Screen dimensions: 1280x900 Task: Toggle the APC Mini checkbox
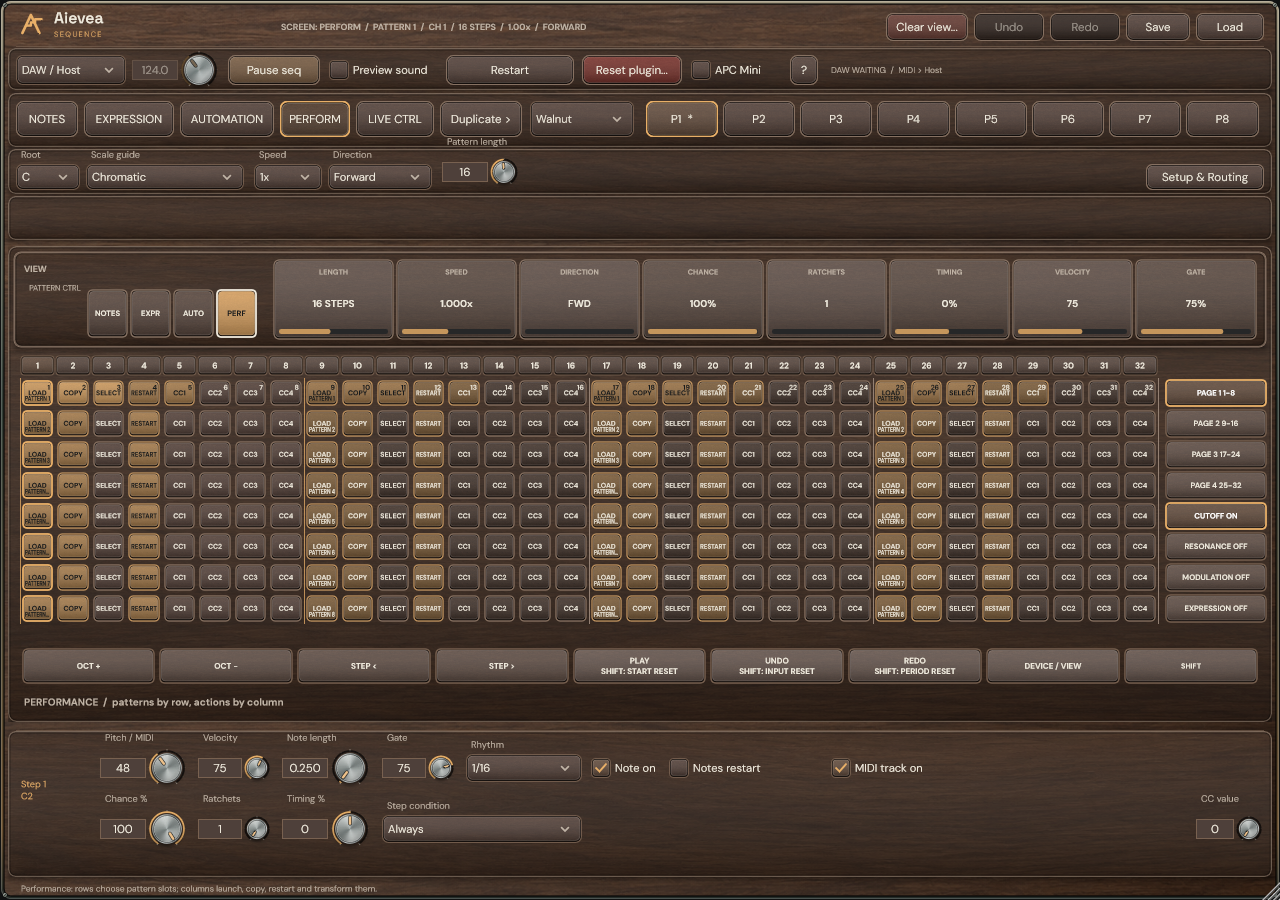[701, 70]
